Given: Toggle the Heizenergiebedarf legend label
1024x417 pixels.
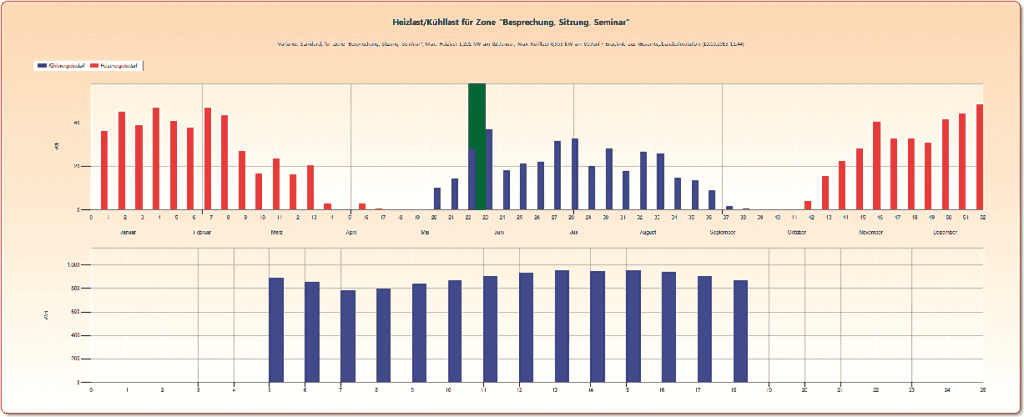Looking at the screenshot, I should (x=121, y=66).
